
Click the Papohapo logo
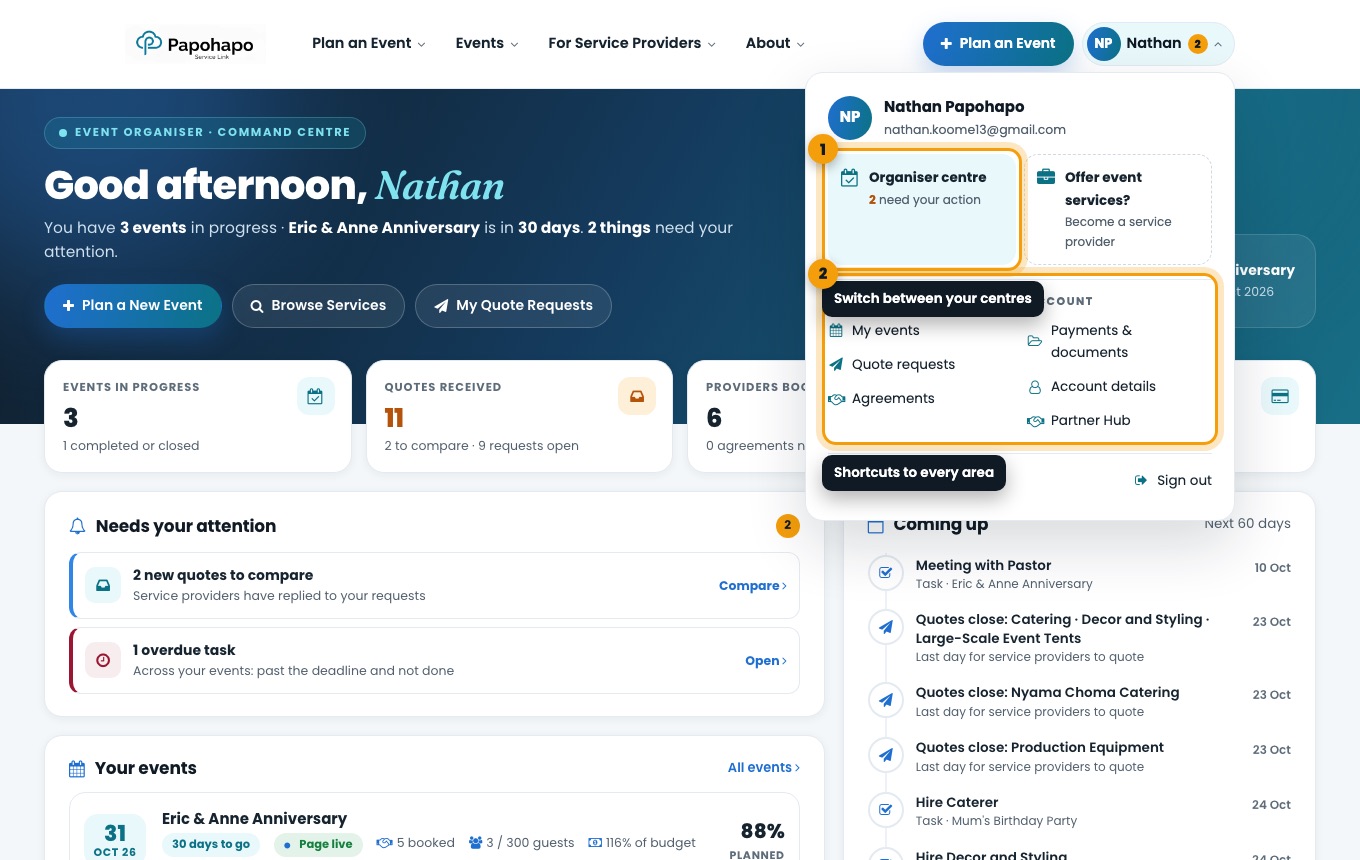196,44
